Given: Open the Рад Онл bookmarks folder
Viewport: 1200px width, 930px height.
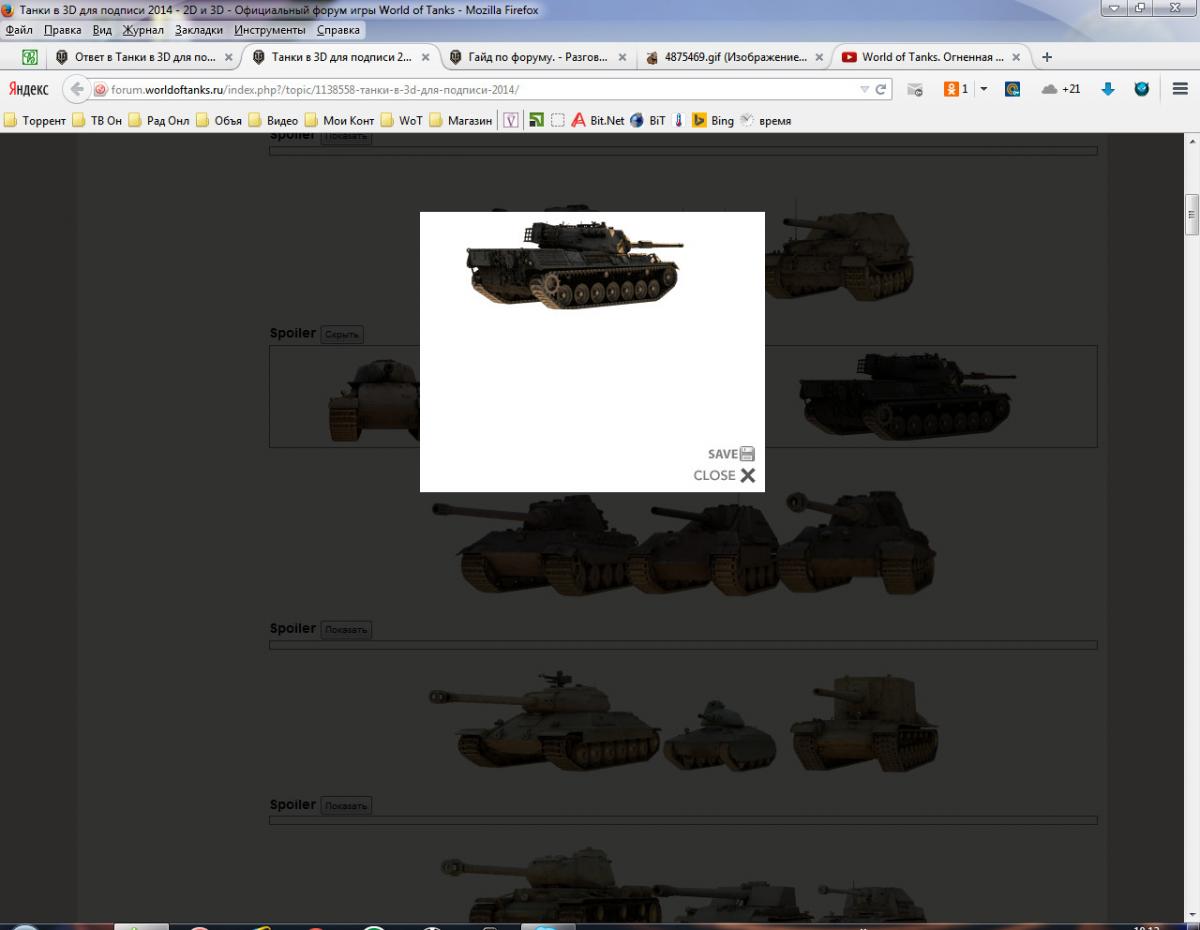Looking at the screenshot, I should coord(158,120).
